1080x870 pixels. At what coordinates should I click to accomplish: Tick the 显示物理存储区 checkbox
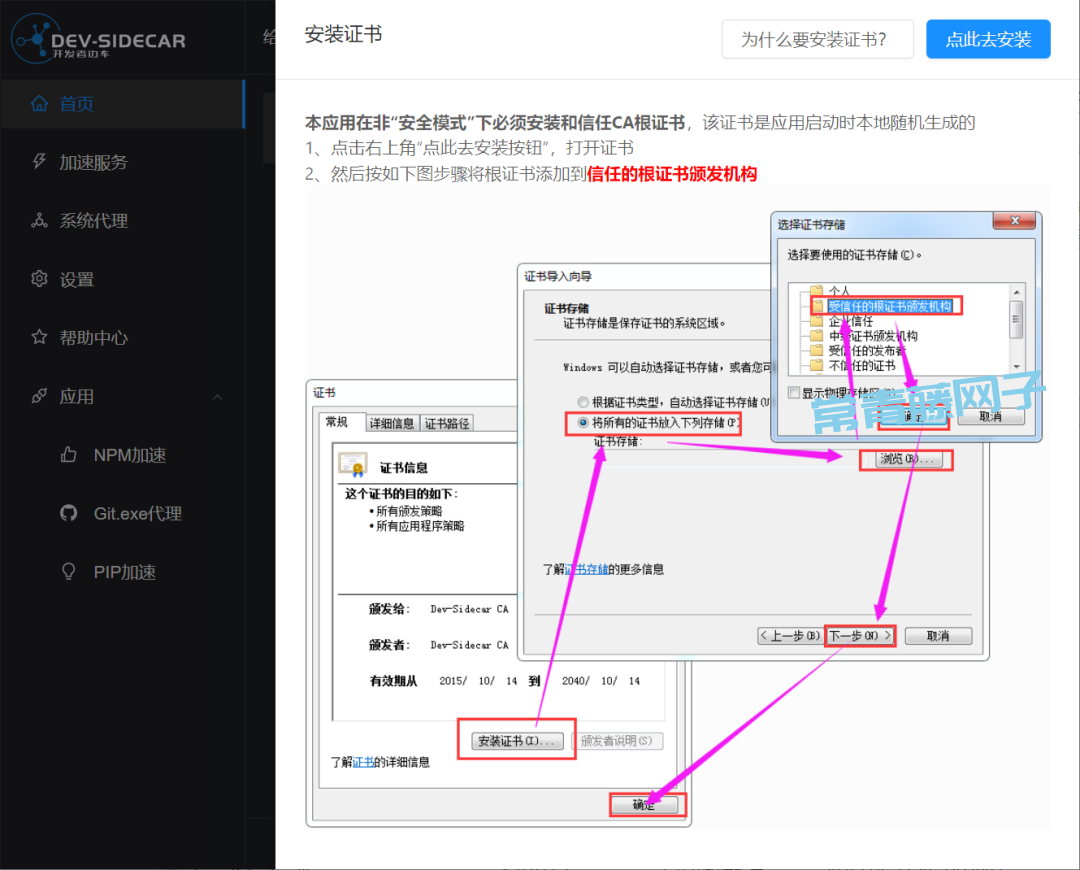(x=794, y=393)
